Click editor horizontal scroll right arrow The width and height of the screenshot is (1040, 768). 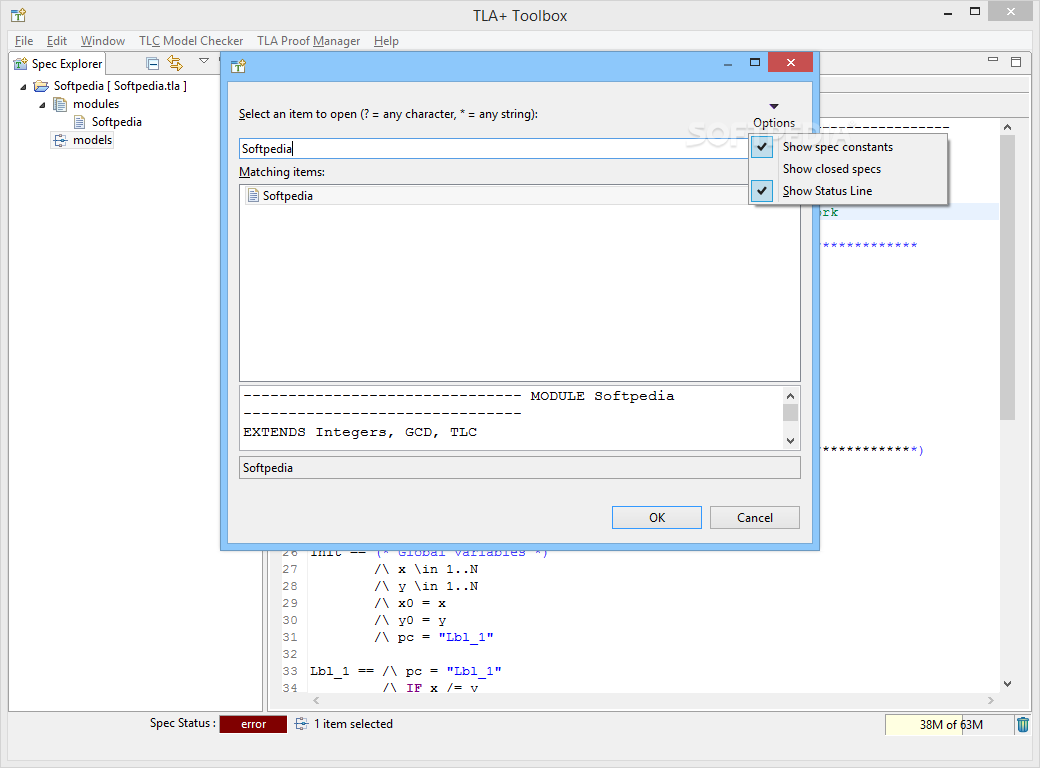pos(991,700)
